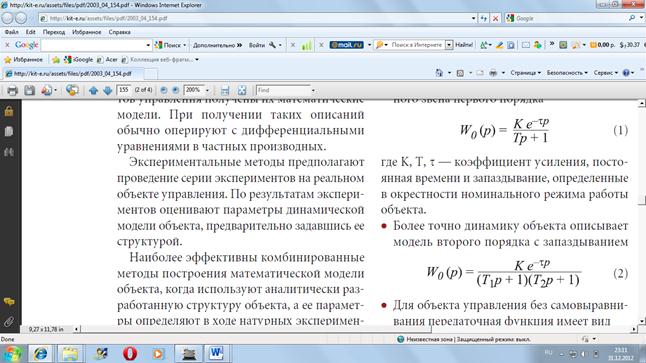Open the Справка menu
This screenshot has width=646, height=363.
pyautogui.click(x=119, y=32)
